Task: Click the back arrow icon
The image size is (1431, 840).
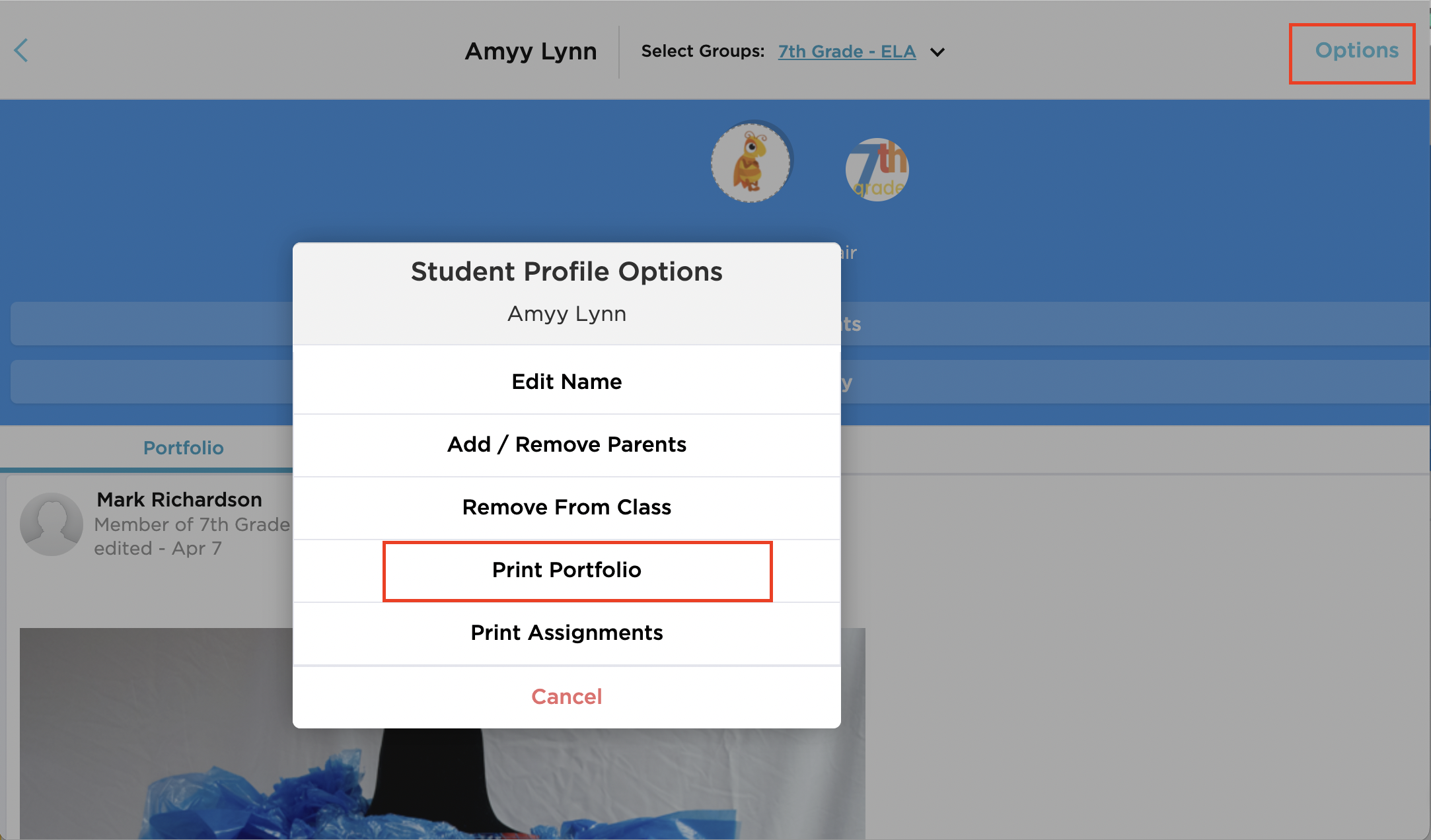Action: (21, 50)
